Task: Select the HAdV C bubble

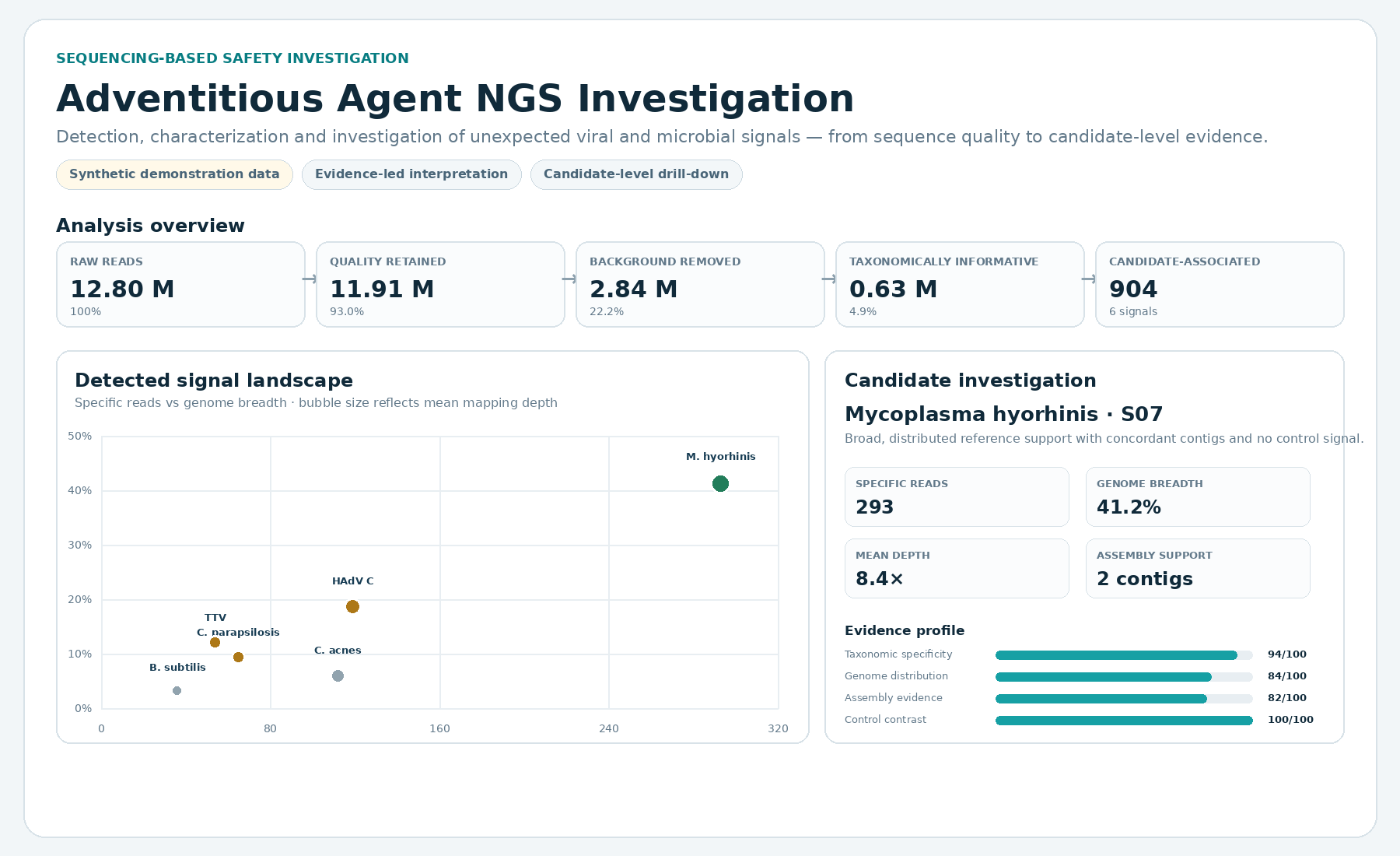Action: pyautogui.click(x=352, y=607)
